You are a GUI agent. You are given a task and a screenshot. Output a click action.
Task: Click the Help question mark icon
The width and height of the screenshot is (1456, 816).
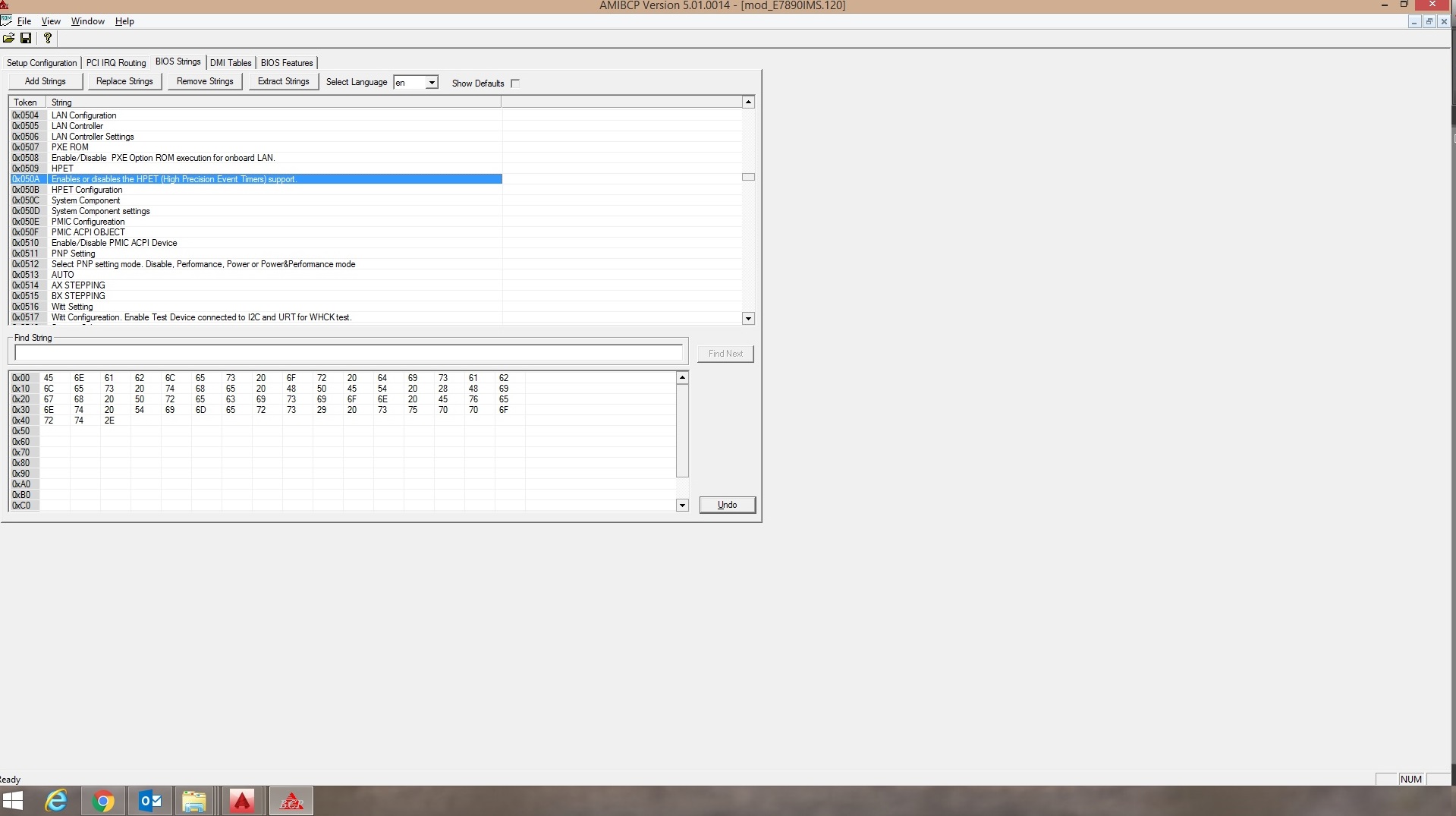(48, 38)
